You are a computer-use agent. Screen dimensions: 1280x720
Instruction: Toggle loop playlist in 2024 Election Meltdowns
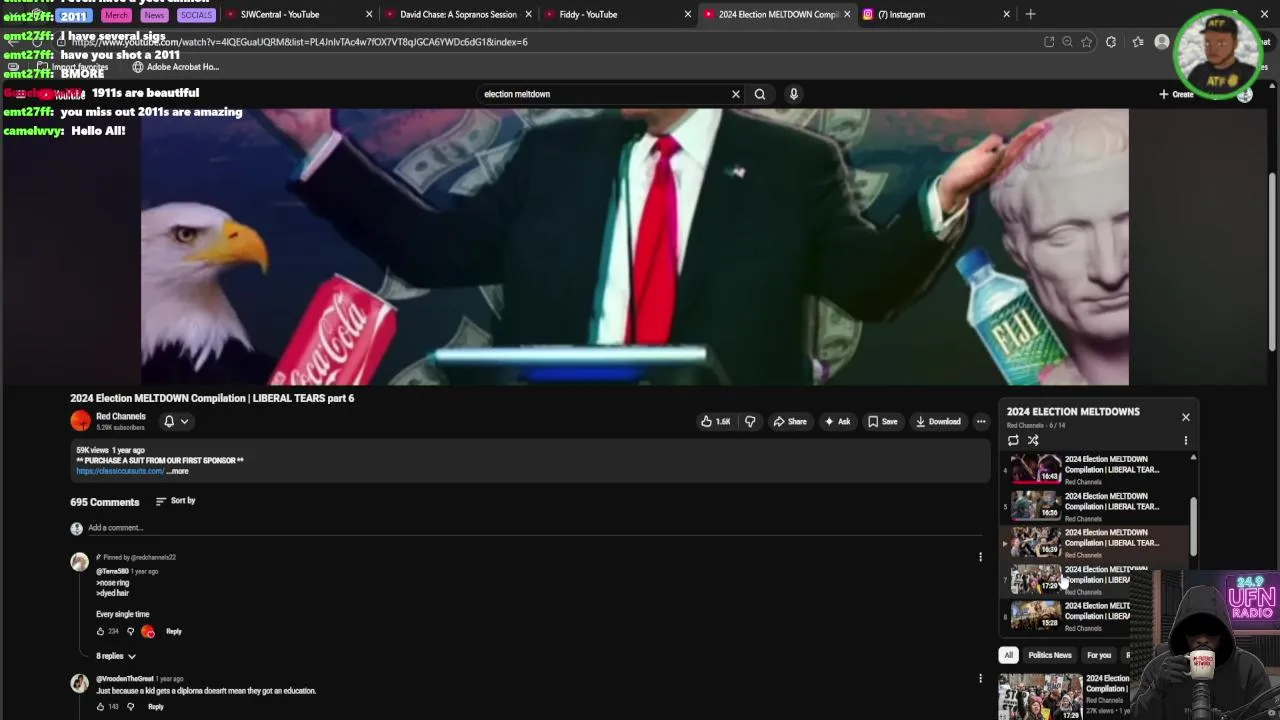pos(1013,440)
